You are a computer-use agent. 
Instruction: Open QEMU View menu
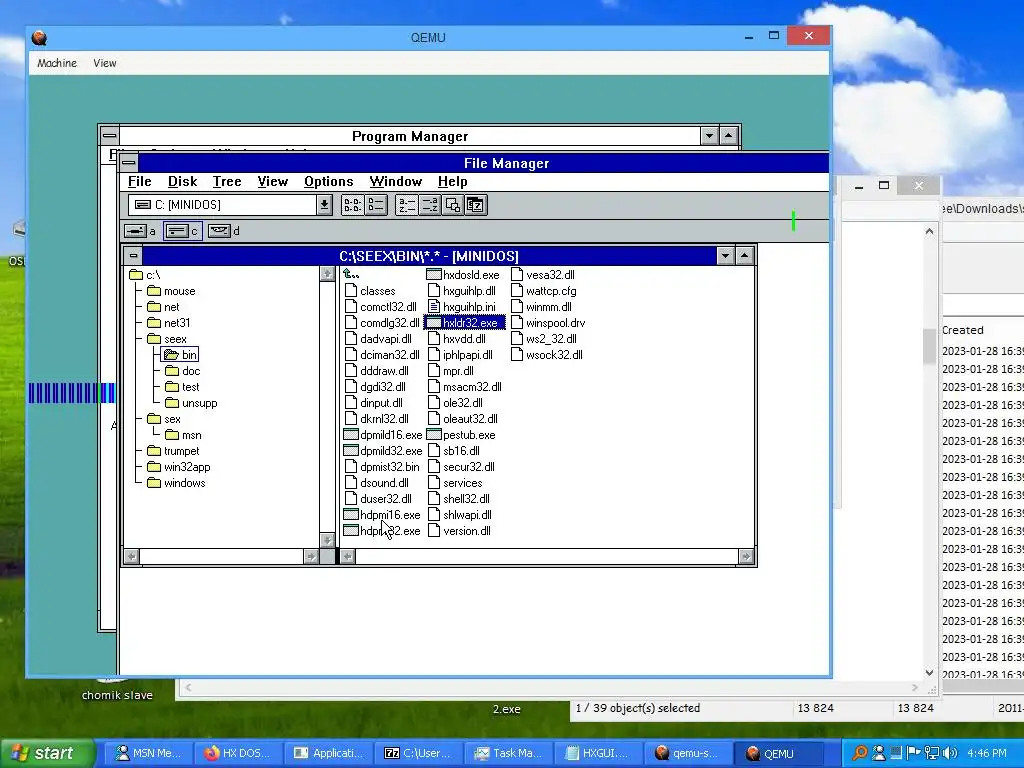pyautogui.click(x=104, y=63)
